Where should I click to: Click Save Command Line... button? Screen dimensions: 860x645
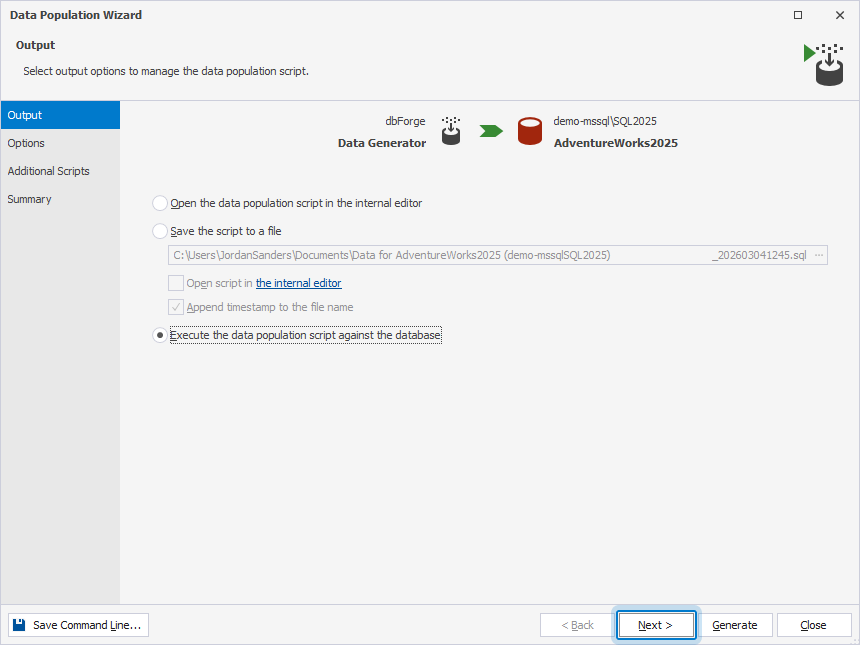point(78,625)
